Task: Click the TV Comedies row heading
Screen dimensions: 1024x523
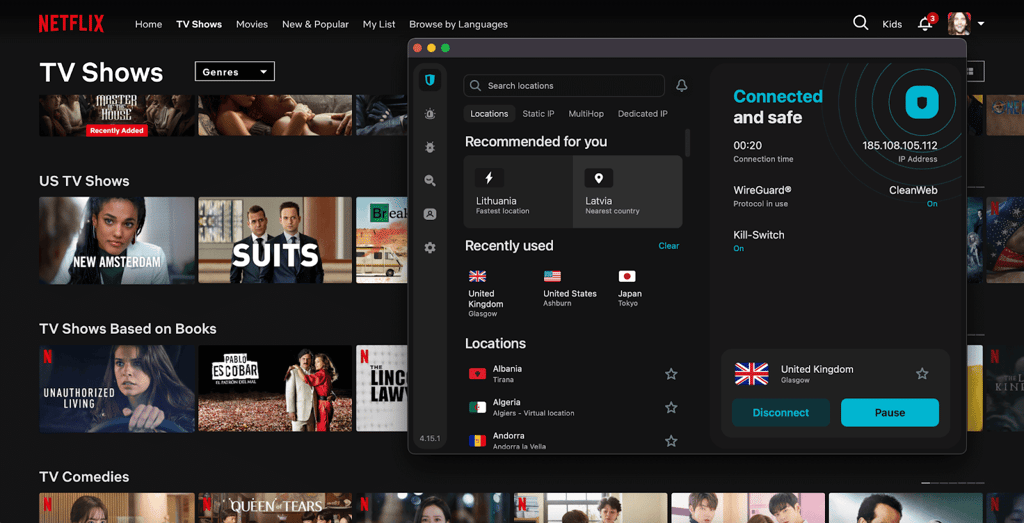Action: 84,477
